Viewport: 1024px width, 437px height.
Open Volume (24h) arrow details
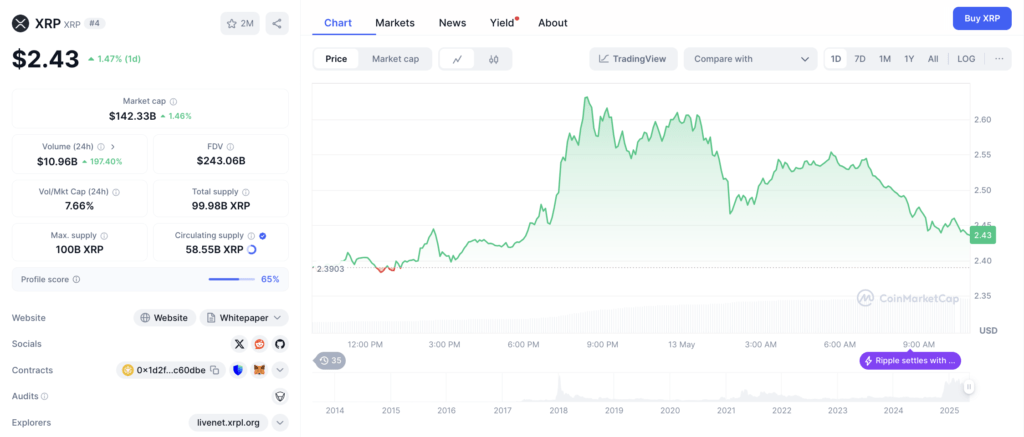coord(112,147)
